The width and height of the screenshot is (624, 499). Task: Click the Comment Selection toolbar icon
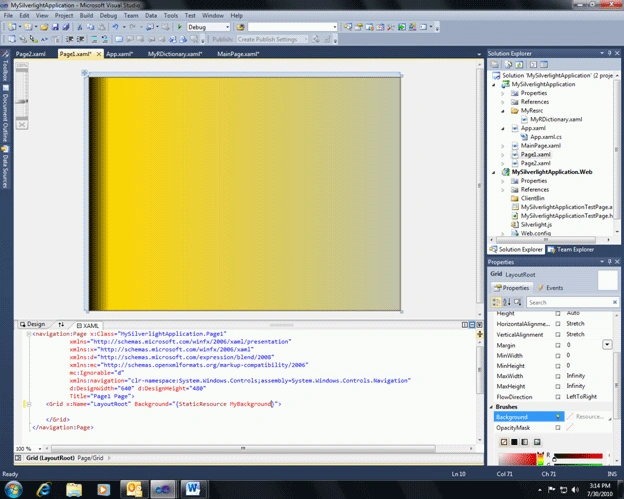coord(94,39)
